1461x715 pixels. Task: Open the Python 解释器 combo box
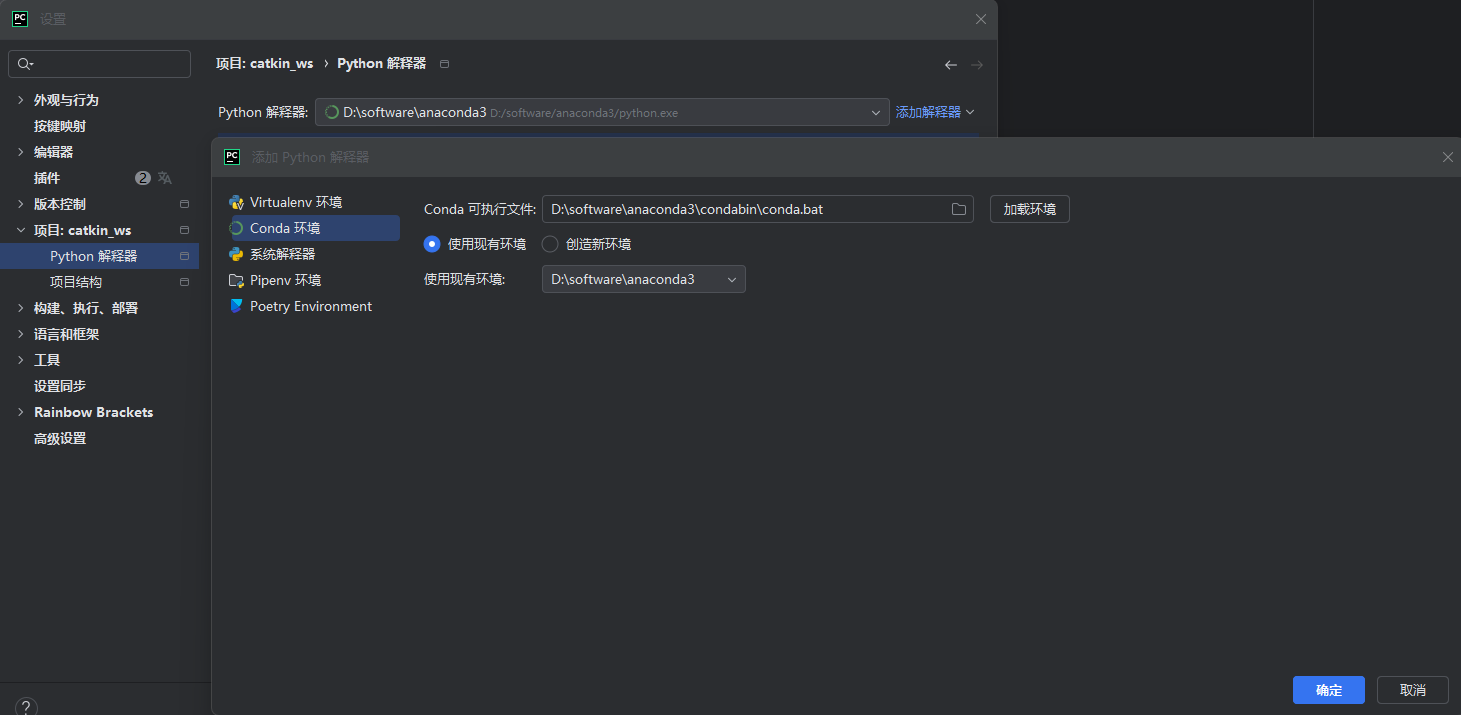tap(602, 112)
